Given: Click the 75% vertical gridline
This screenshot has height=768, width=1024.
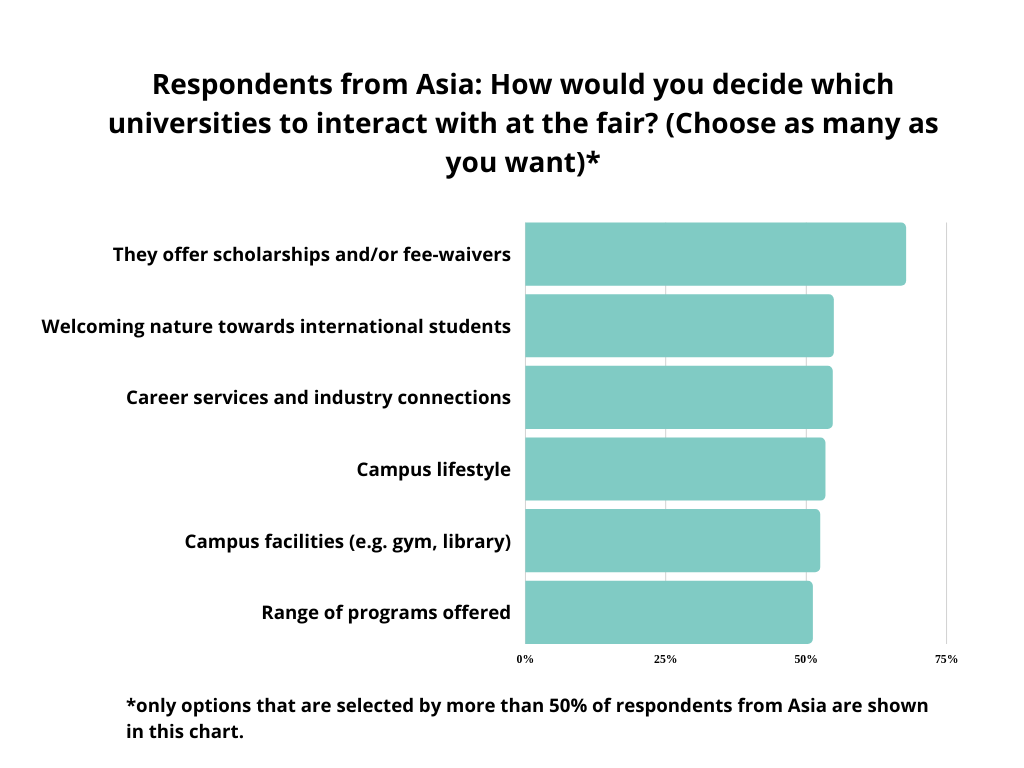Looking at the screenshot, I should pos(946,433).
